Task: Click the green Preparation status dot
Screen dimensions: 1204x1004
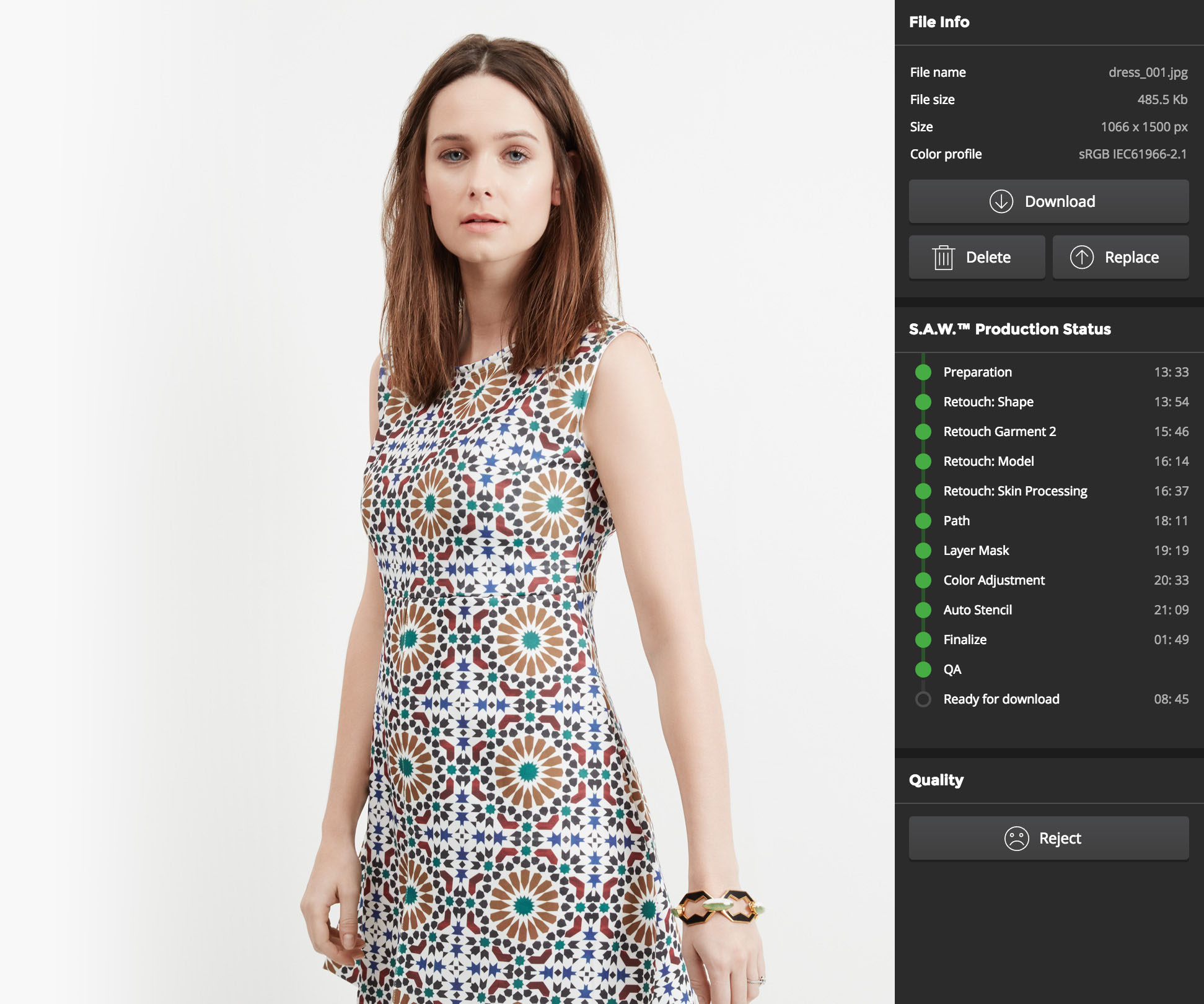Action: coord(923,372)
